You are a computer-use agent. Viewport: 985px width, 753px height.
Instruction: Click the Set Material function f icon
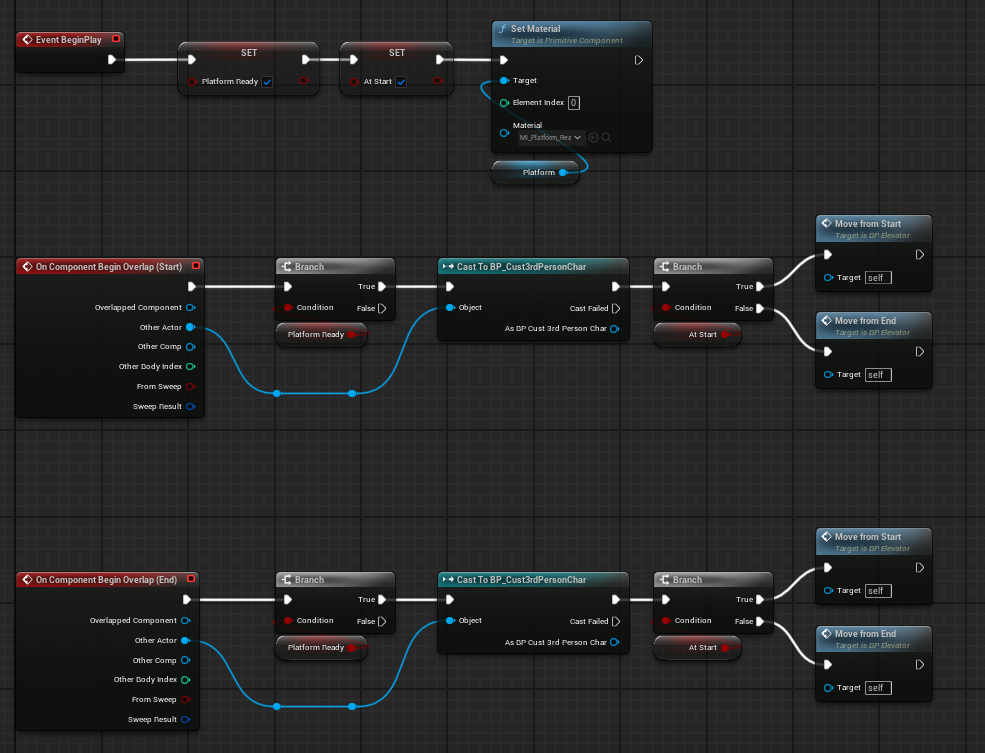(503, 29)
